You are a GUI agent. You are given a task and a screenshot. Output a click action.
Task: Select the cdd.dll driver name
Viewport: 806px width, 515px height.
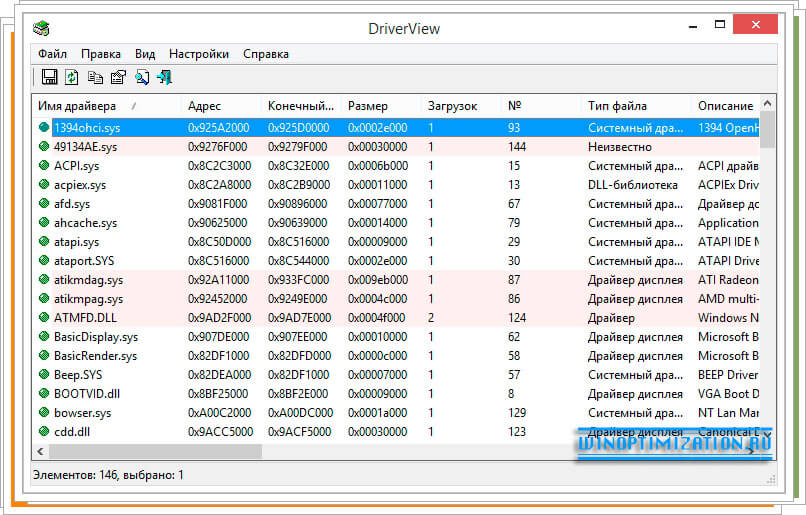pyautogui.click(x=72, y=432)
